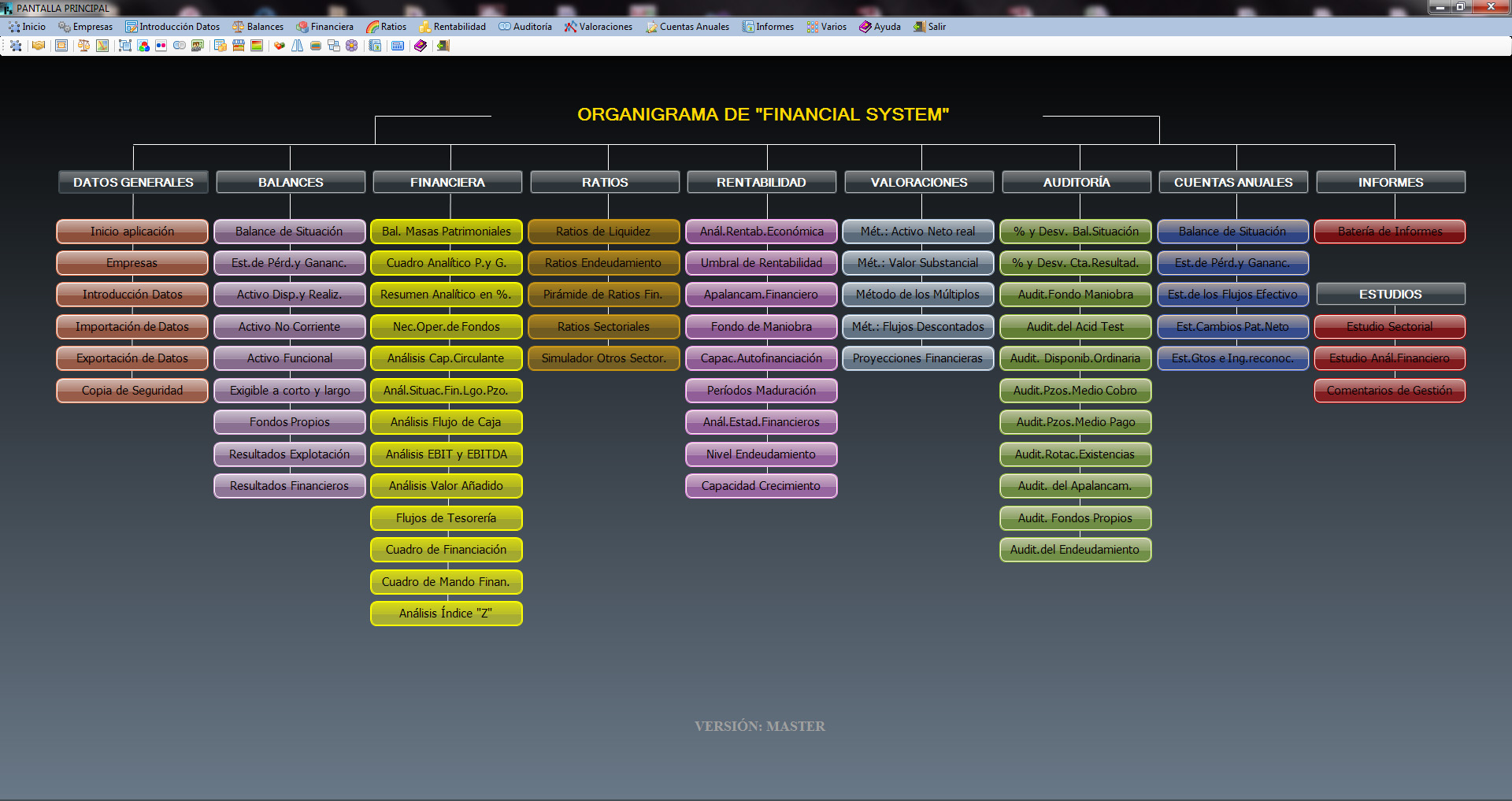
Task: Click the RGB color circles toolbar icon
Action: 143,46
